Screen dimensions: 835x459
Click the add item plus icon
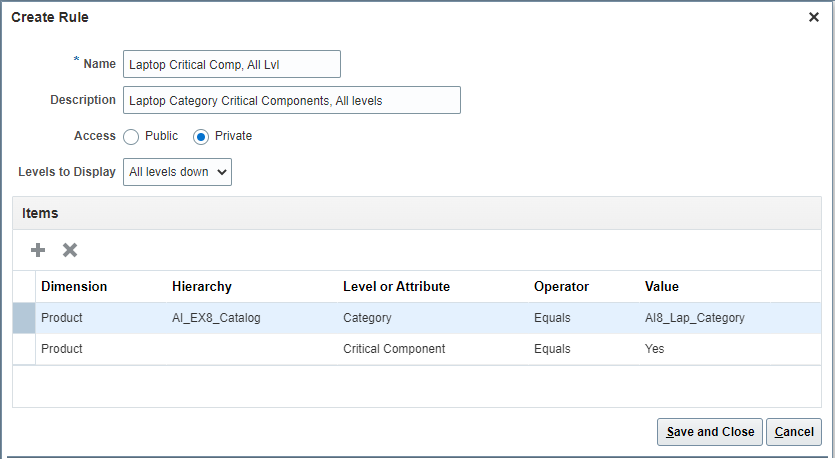point(38,250)
